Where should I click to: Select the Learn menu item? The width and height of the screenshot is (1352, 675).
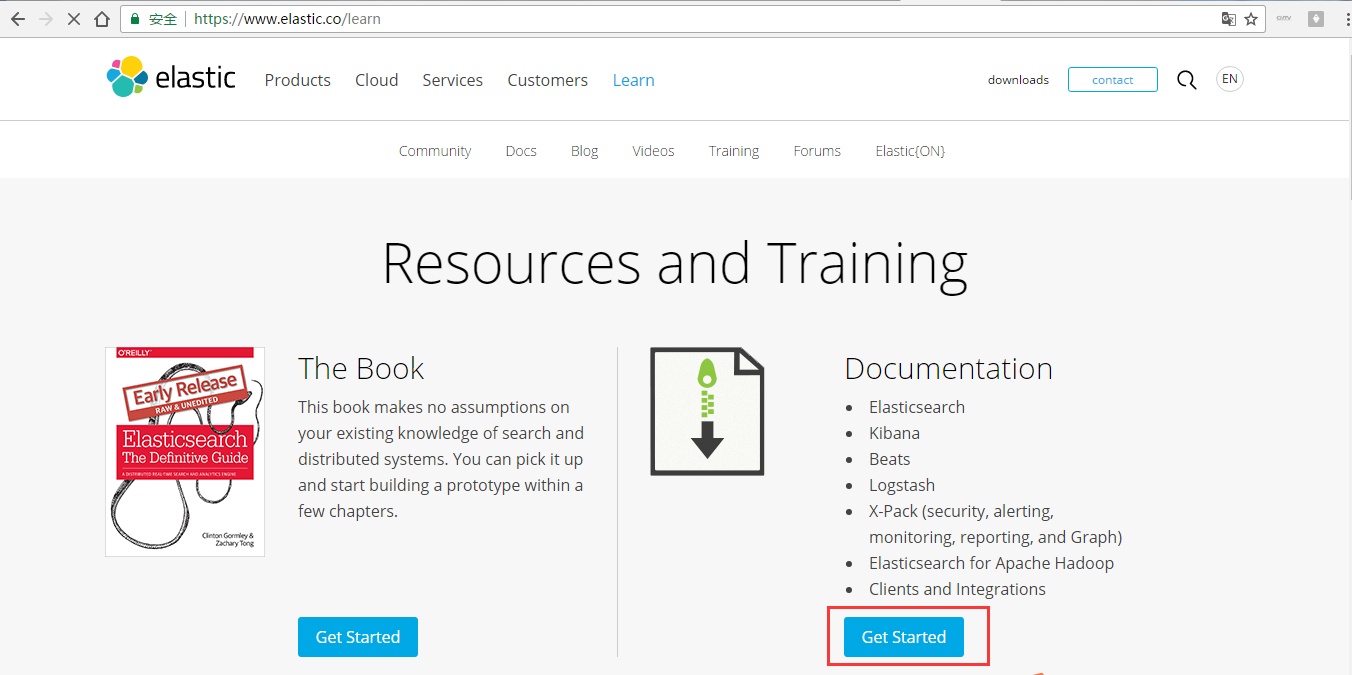coord(633,80)
